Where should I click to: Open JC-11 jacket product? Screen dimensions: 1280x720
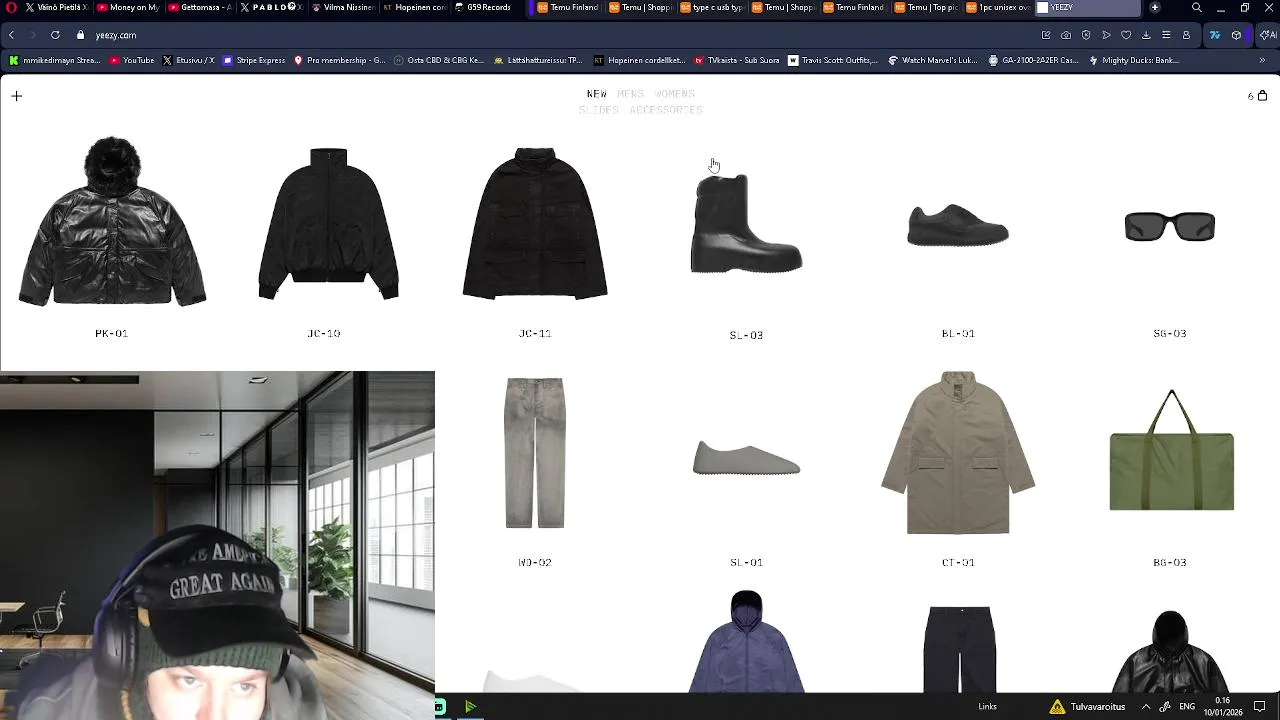535,223
